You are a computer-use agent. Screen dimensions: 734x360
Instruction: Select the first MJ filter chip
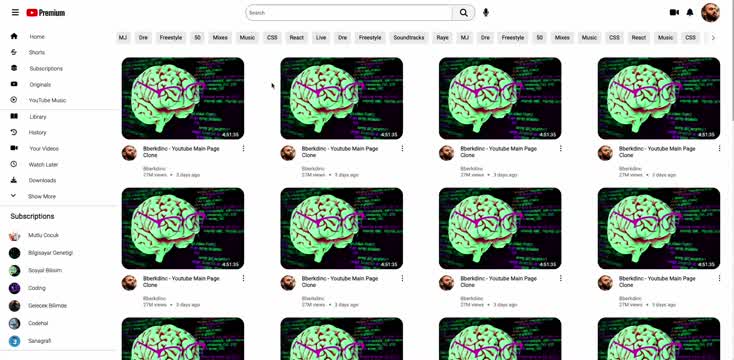pyautogui.click(x=123, y=37)
